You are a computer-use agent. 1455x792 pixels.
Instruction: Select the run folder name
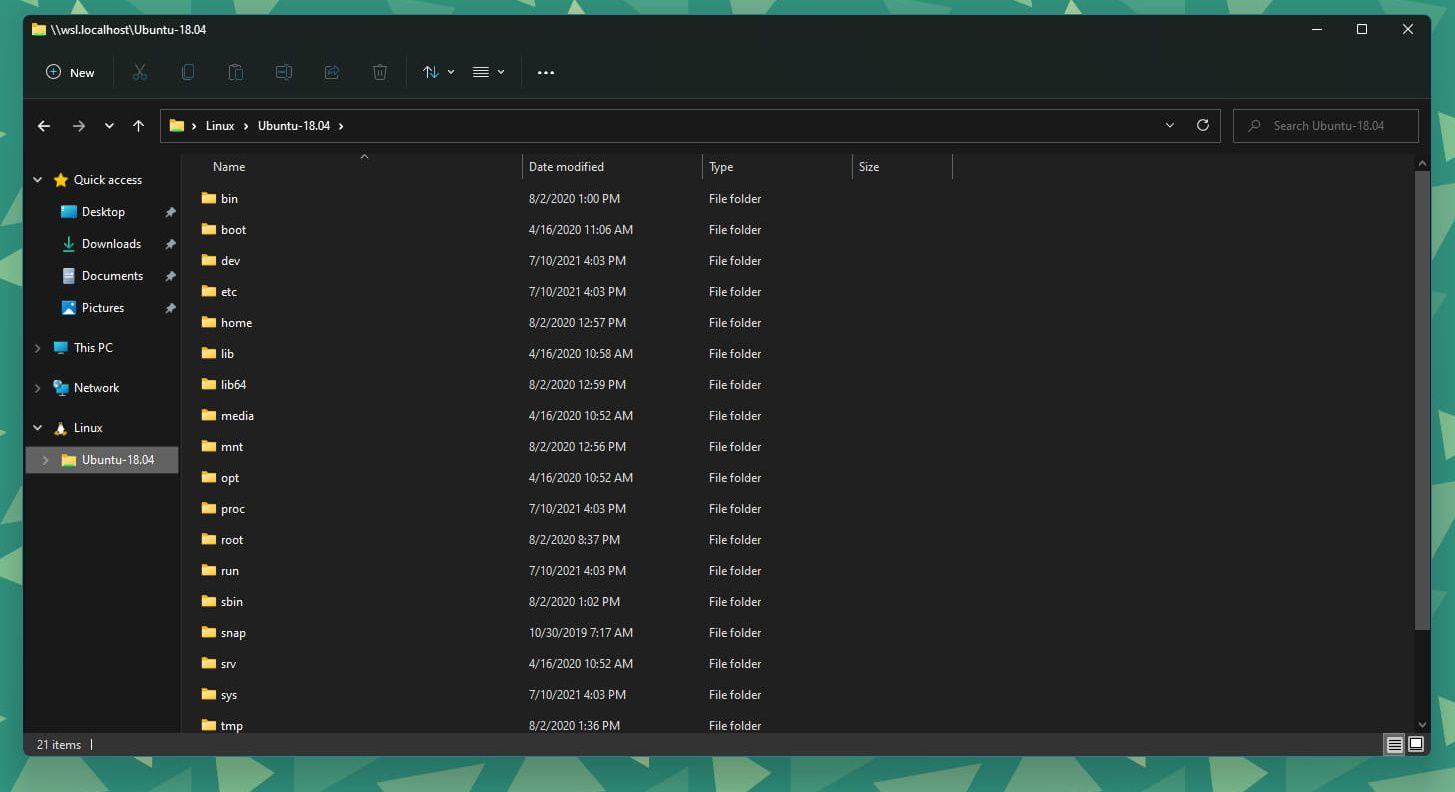point(230,571)
